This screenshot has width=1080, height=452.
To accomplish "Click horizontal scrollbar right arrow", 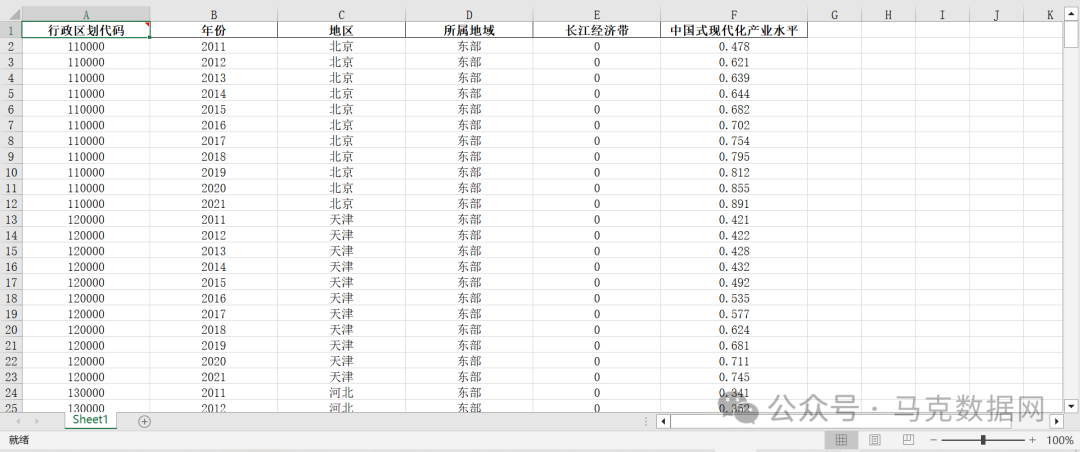I will click(1057, 421).
